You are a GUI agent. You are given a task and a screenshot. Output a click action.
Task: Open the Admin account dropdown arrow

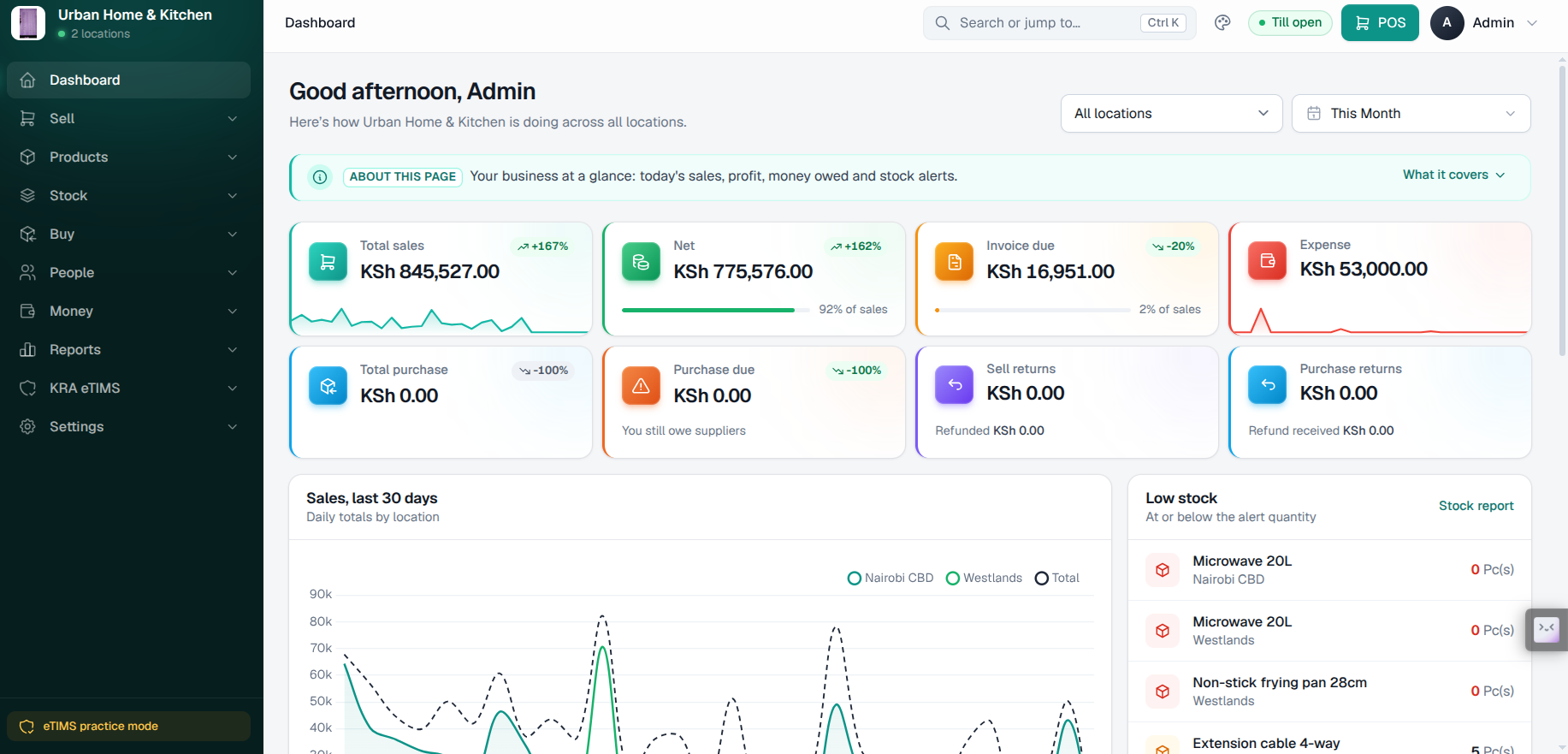(x=1532, y=23)
